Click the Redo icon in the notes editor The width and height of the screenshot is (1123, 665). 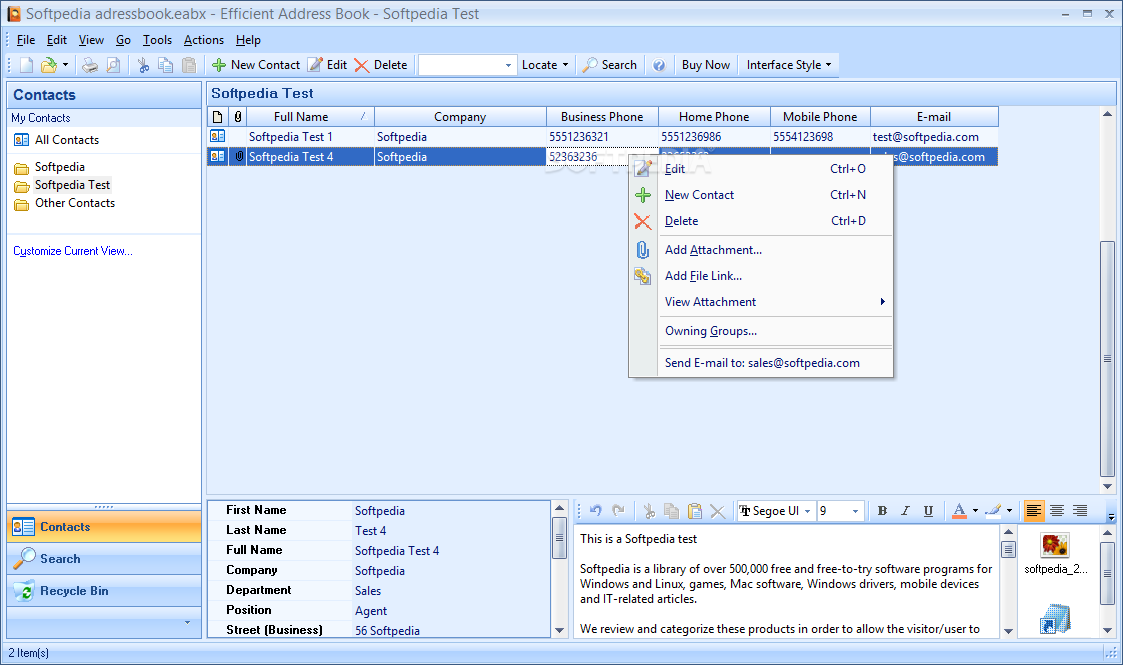point(619,510)
